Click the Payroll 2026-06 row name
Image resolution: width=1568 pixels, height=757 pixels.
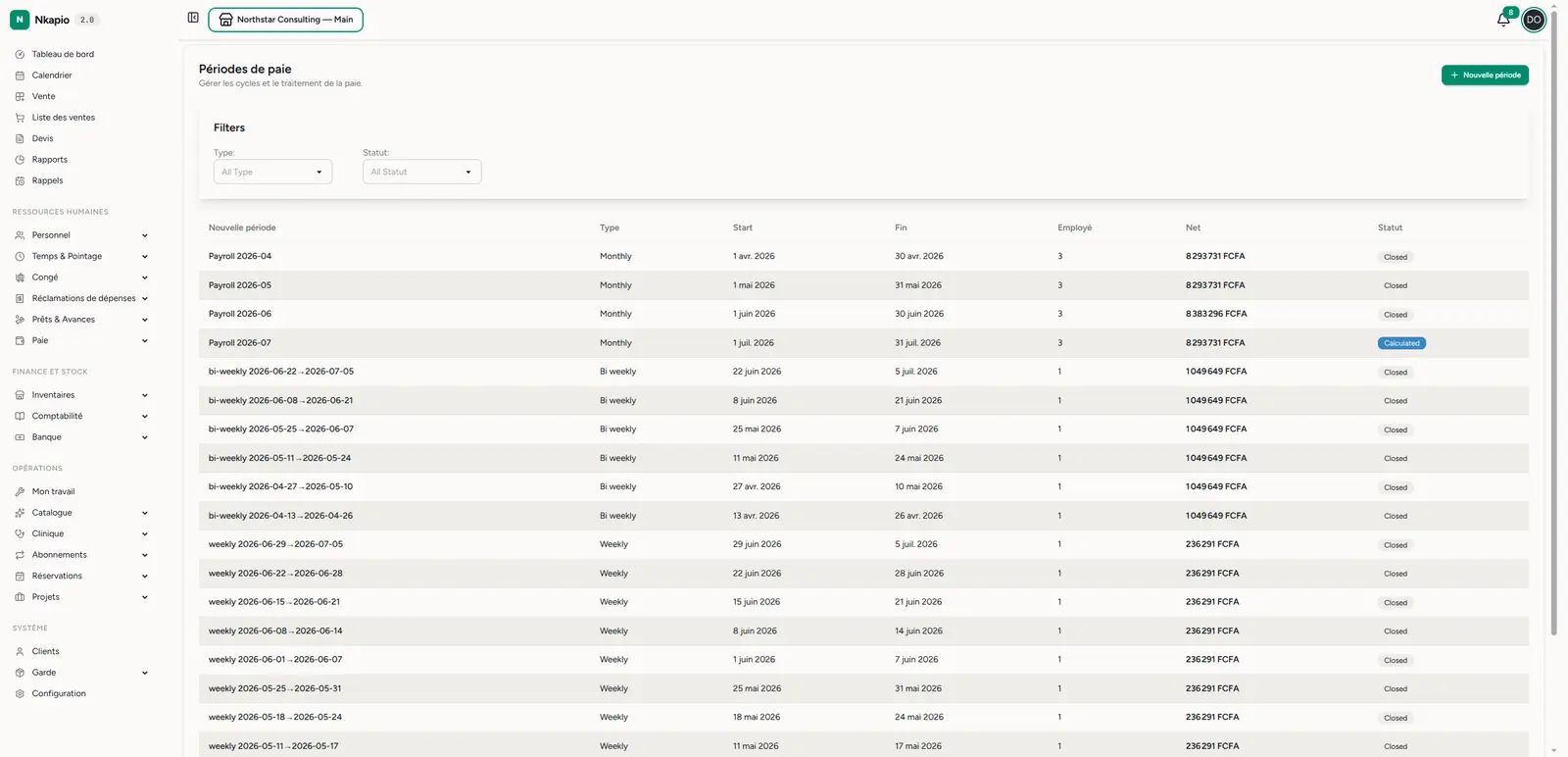240,314
